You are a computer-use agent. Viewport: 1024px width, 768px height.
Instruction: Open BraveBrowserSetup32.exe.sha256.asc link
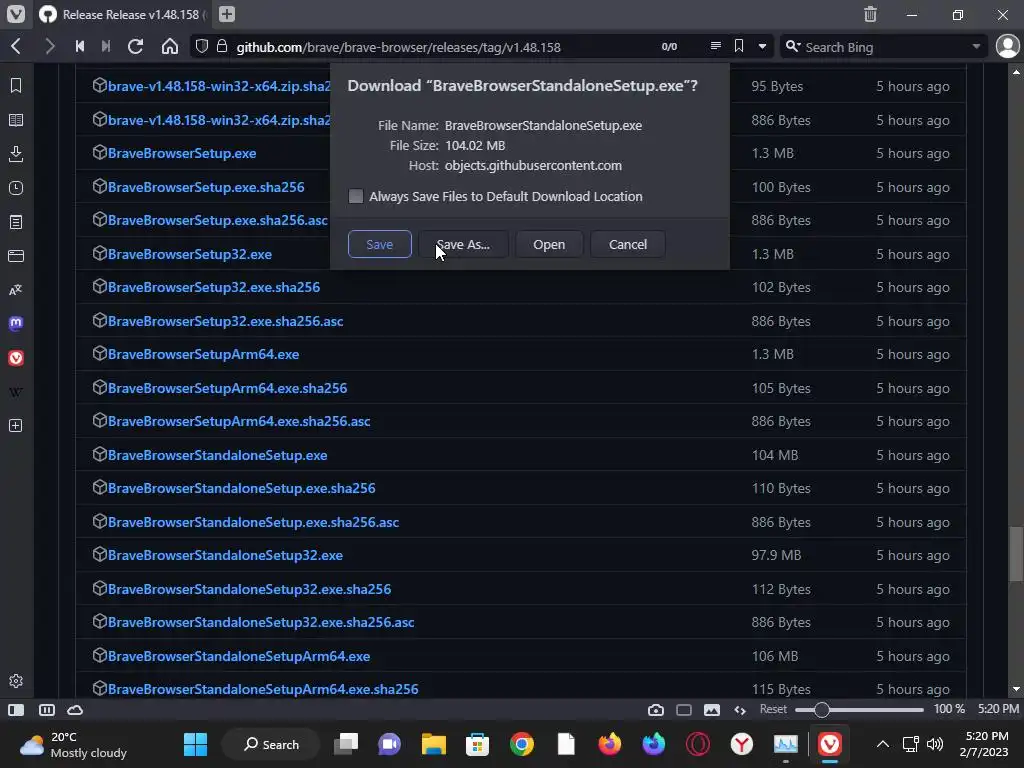(x=225, y=321)
